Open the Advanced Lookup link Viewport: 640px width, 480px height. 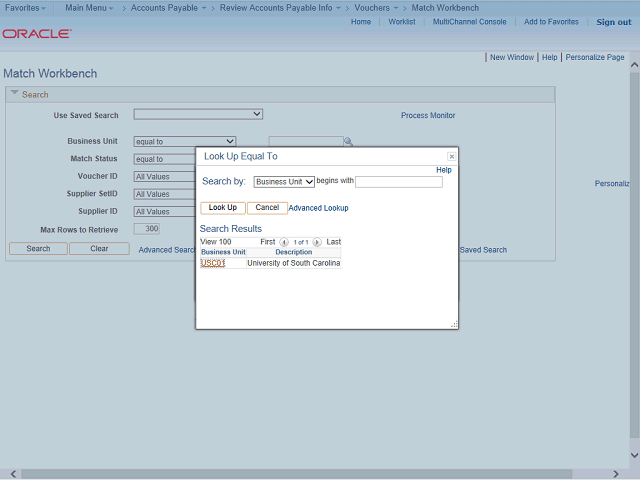pyautogui.click(x=318, y=208)
